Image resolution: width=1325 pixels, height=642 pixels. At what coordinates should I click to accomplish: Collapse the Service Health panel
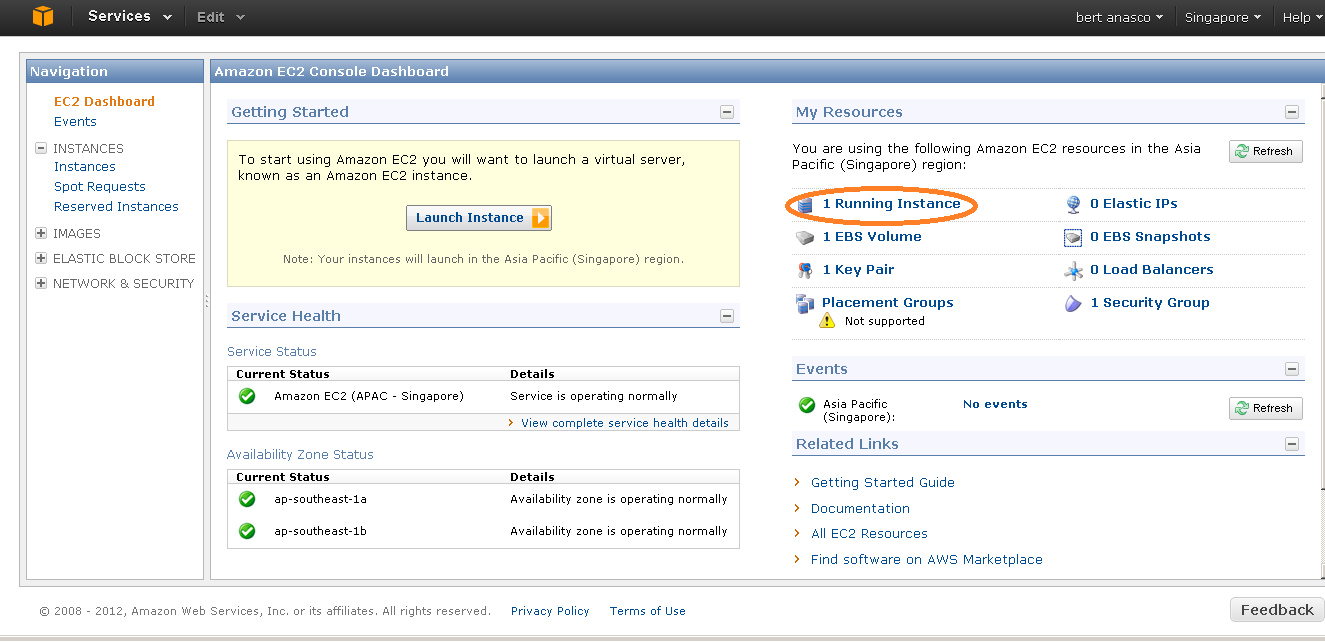tap(727, 316)
